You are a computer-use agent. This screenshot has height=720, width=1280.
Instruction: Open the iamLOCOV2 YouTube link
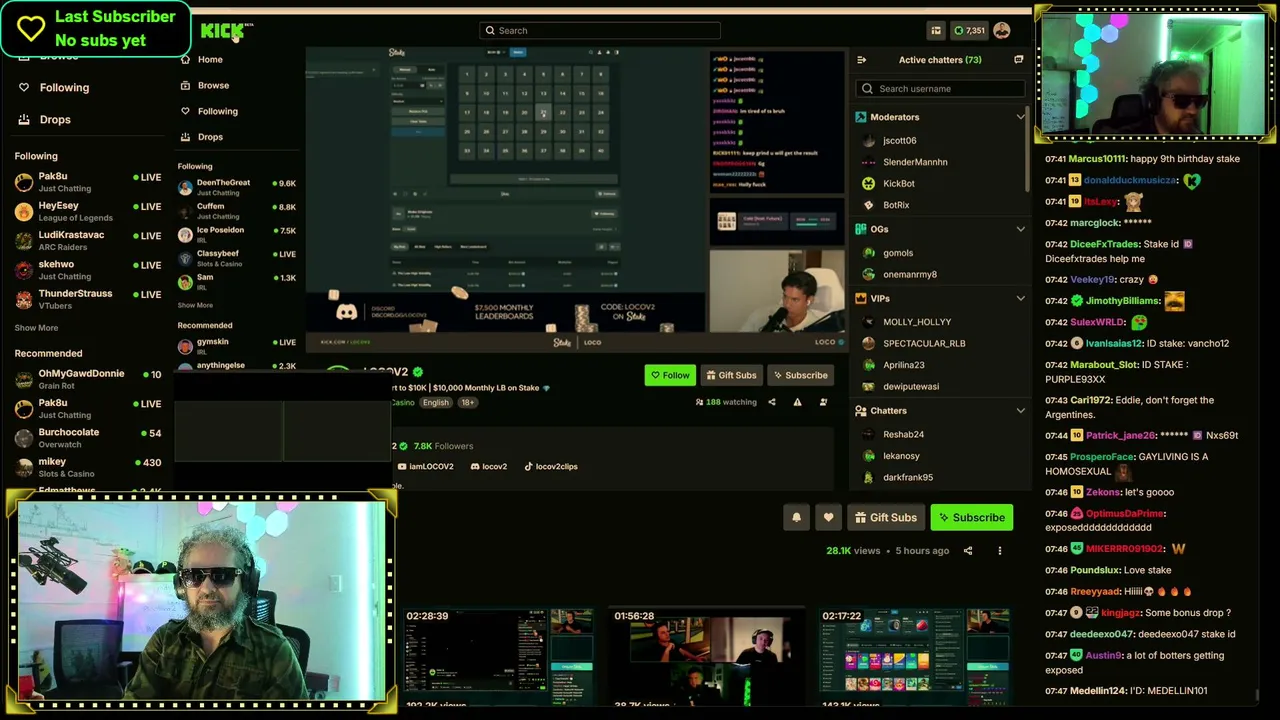[425, 466]
